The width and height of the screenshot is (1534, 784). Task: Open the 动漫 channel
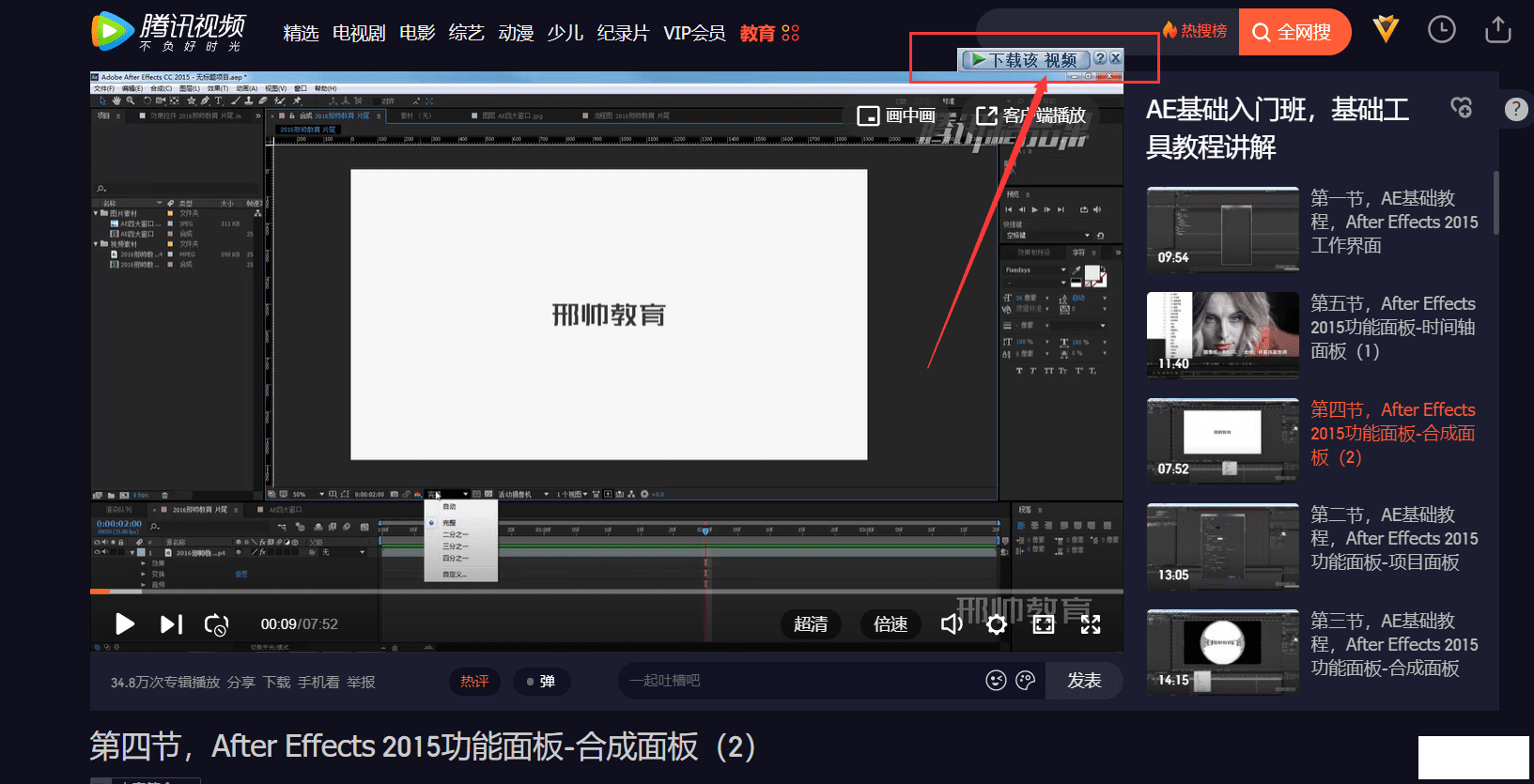[516, 33]
